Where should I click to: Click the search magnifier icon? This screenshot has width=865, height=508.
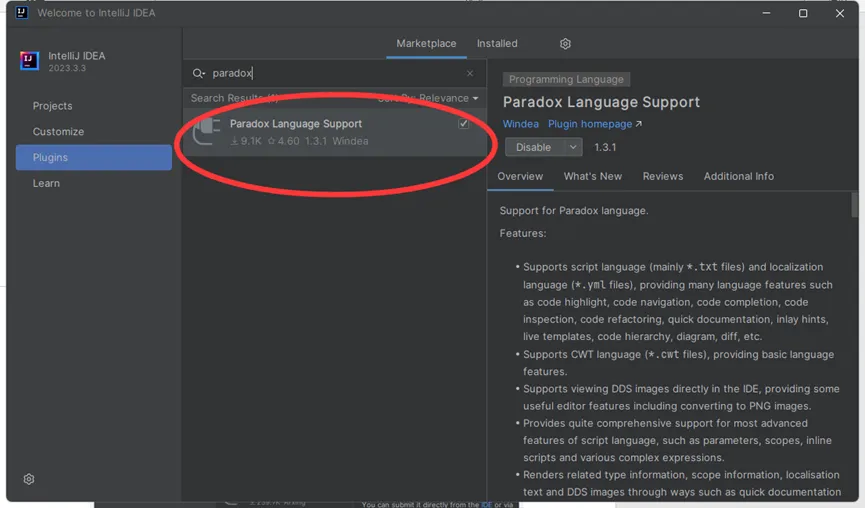click(x=198, y=73)
